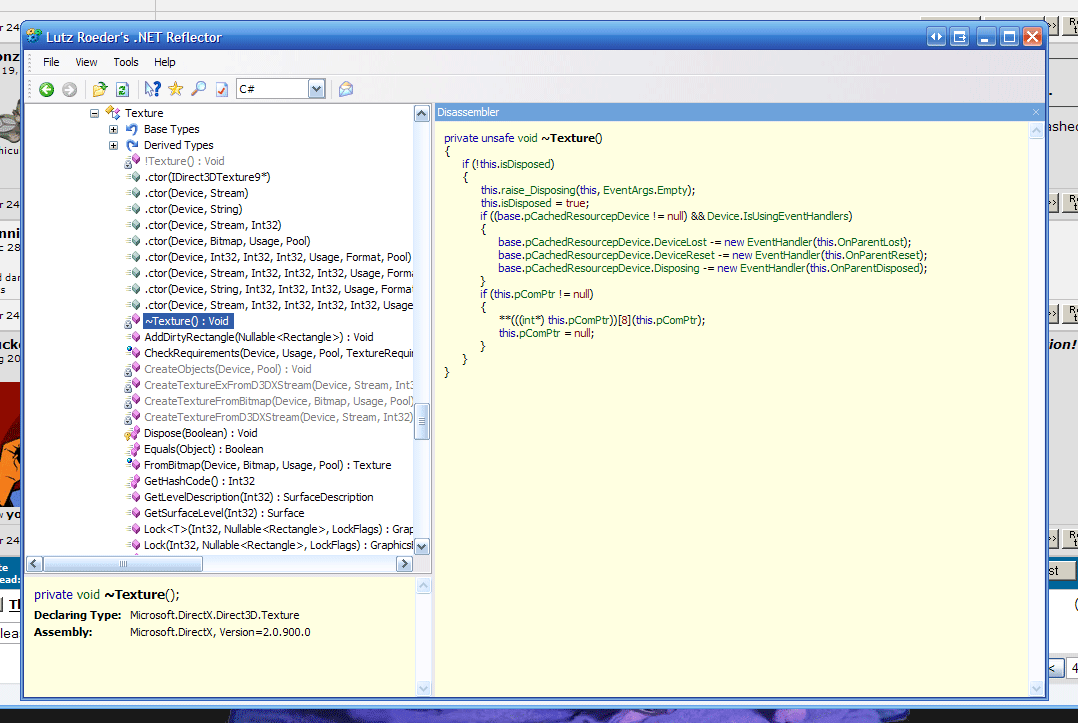Screen dimensions: 1078x723
Task: Open Search with the magnifier icon
Action: coord(199,89)
